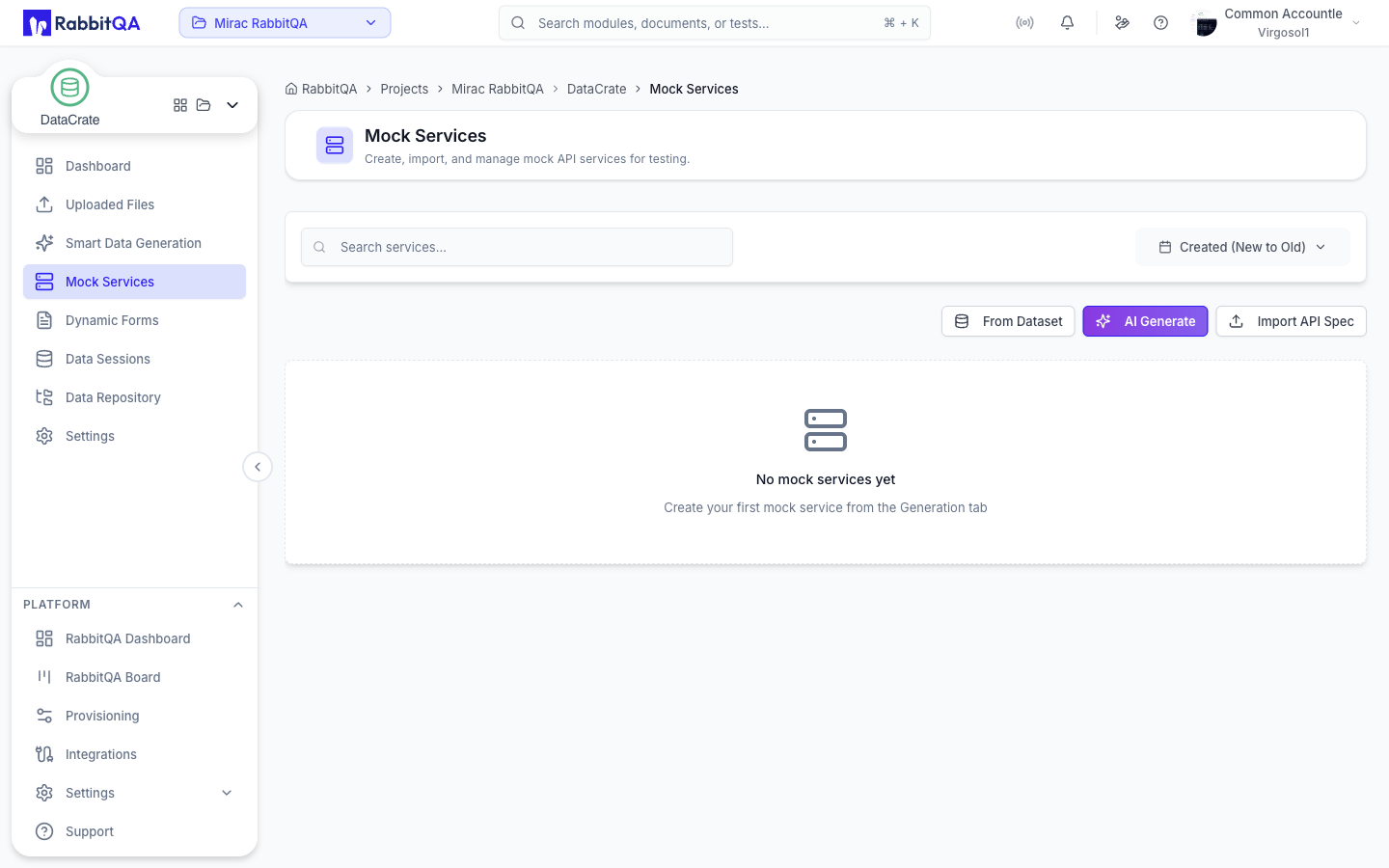Click the From Dataset button
This screenshot has width=1389, height=868.
(x=1008, y=321)
